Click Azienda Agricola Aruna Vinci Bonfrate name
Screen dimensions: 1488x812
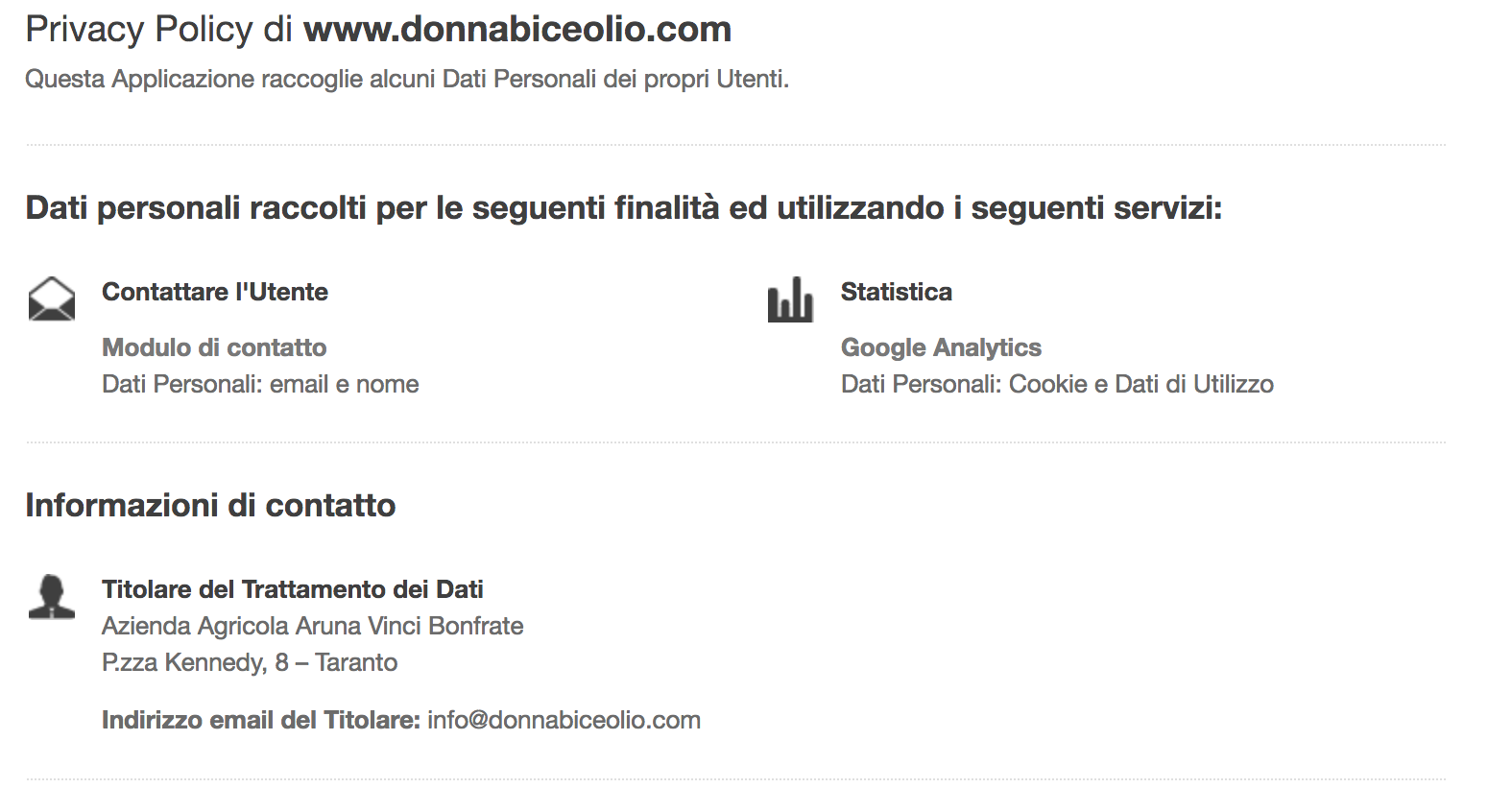coord(313,626)
